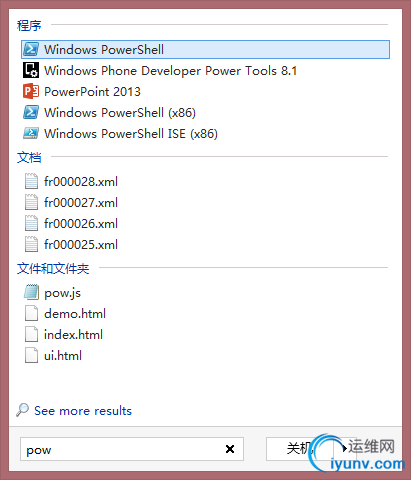The image size is (411, 480).
Task: Select Windows PowerShell (x86) icon
Action: click(31, 112)
